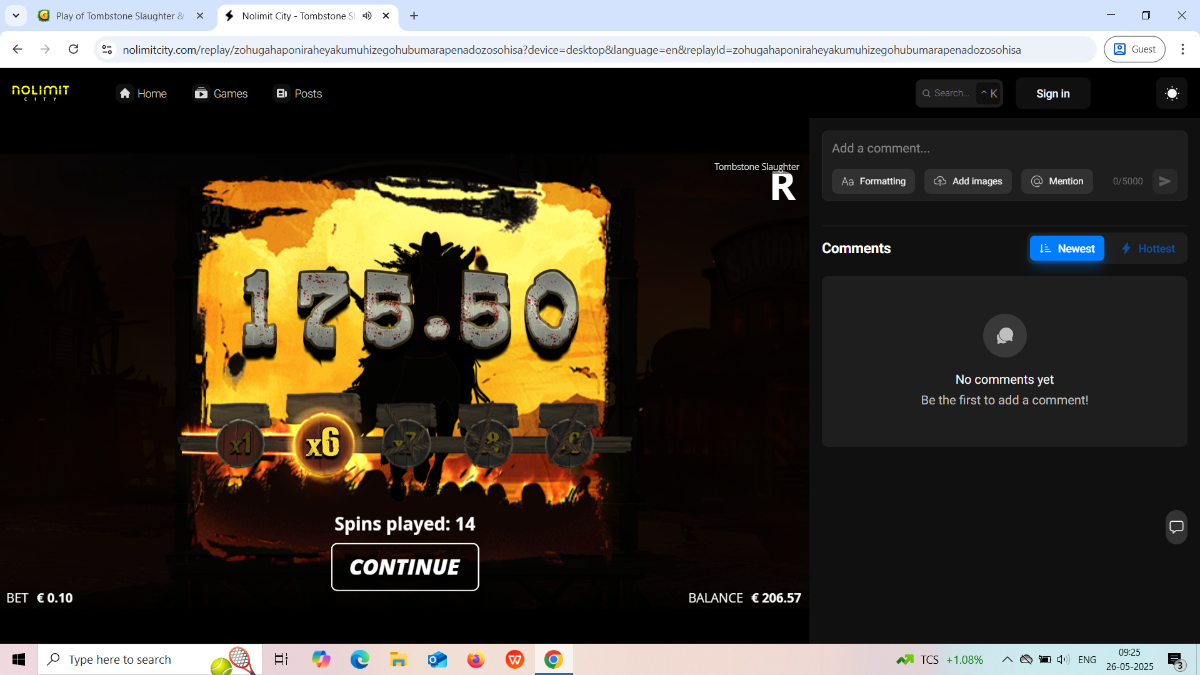Open WPS Office from the taskbar

[x=515, y=659]
